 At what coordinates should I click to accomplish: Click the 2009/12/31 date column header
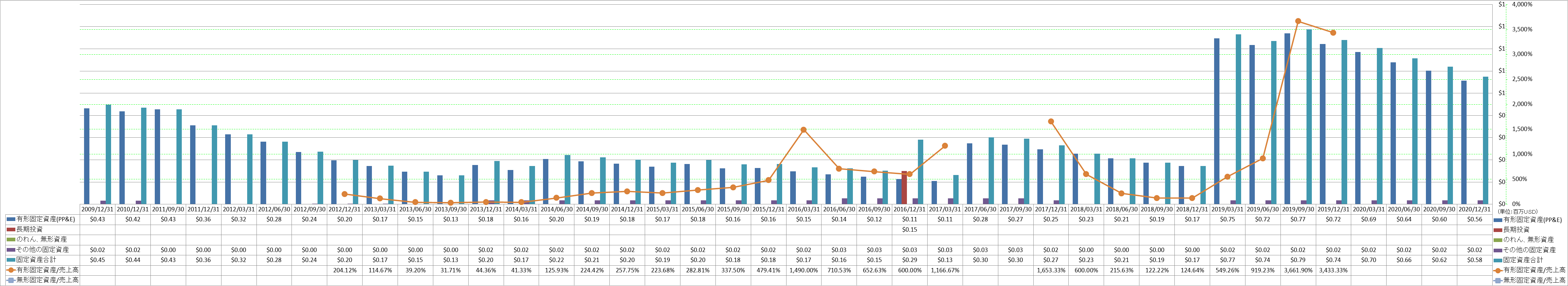pos(97,209)
